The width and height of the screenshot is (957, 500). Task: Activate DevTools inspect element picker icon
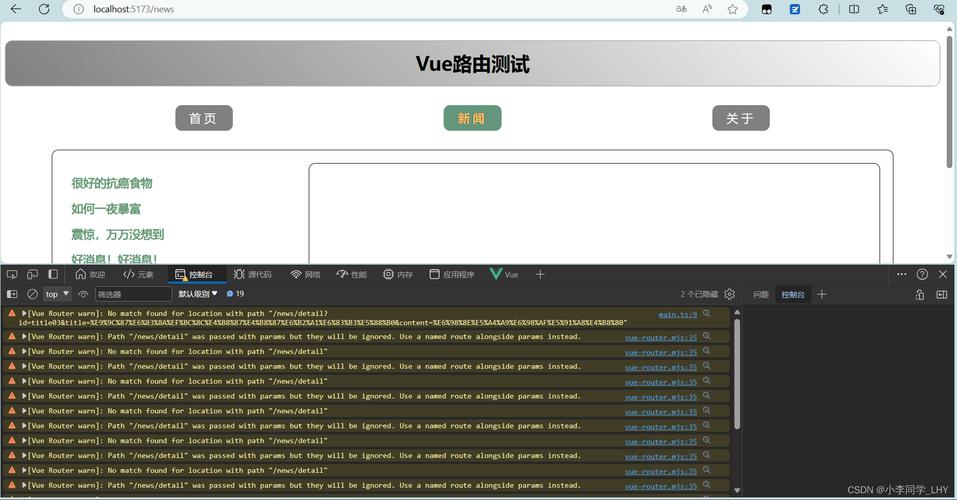12,274
